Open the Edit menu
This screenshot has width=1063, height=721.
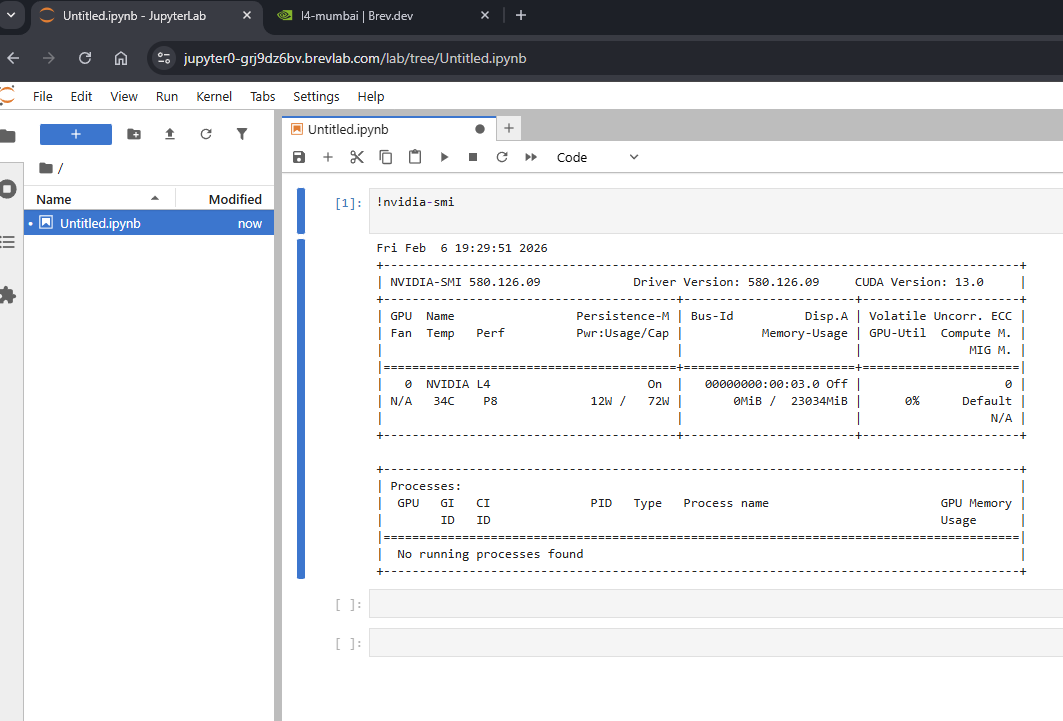point(81,96)
